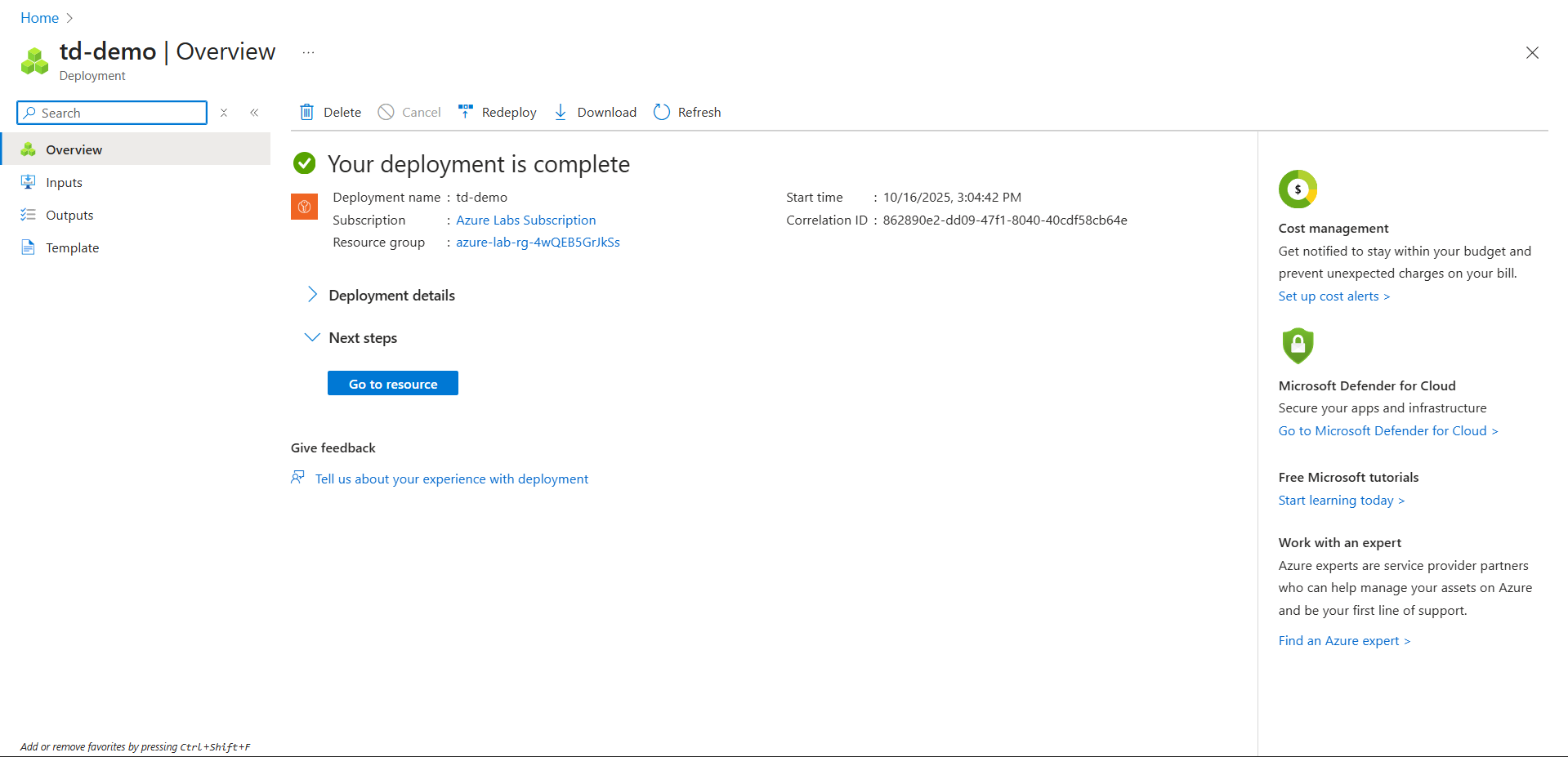Collapse the Next steps section
1568x757 pixels.
(x=312, y=337)
